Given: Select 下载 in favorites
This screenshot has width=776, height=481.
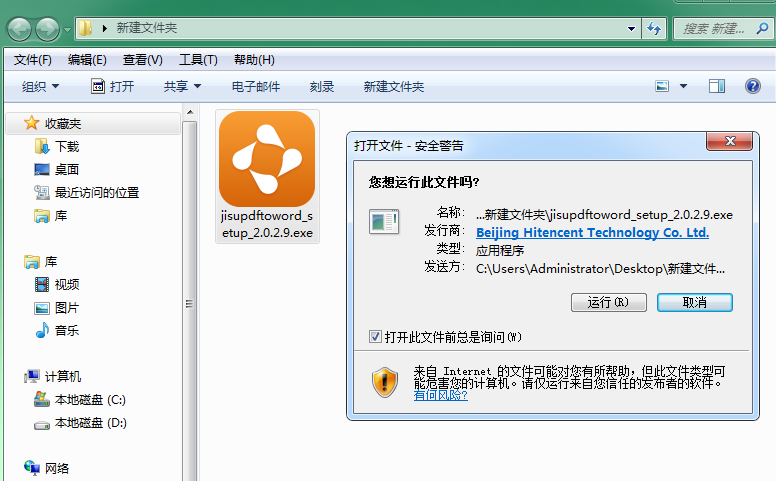Looking at the screenshot, I should pos(67,146).
